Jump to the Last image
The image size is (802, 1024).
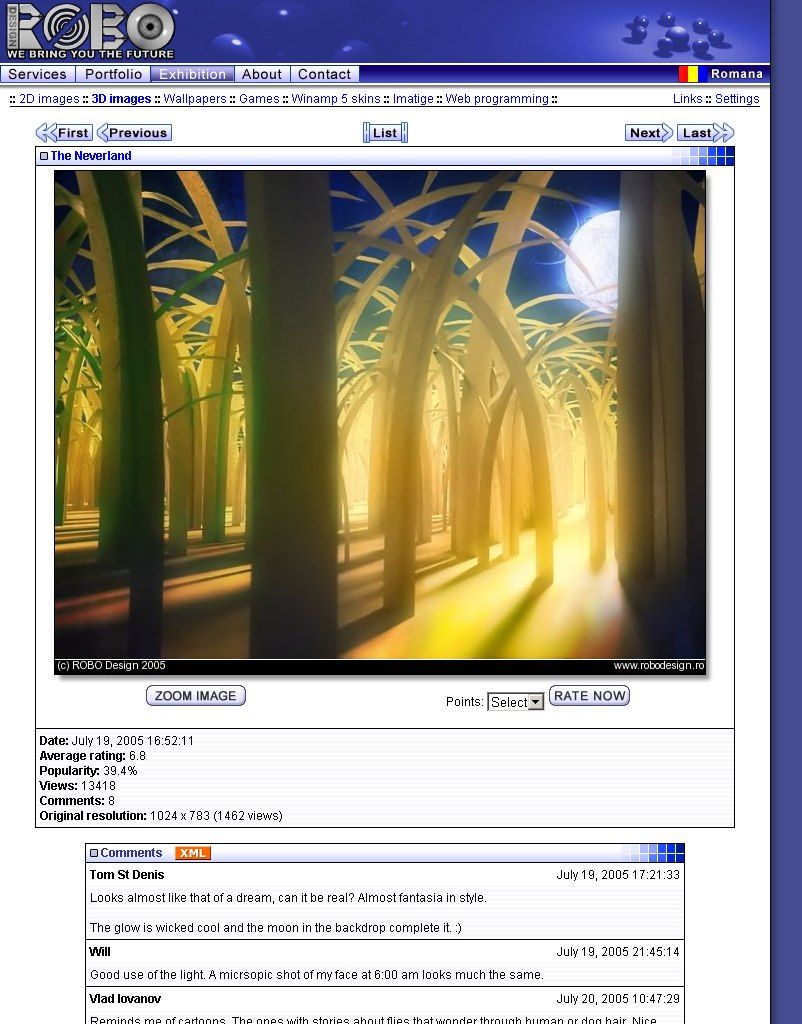704,133
